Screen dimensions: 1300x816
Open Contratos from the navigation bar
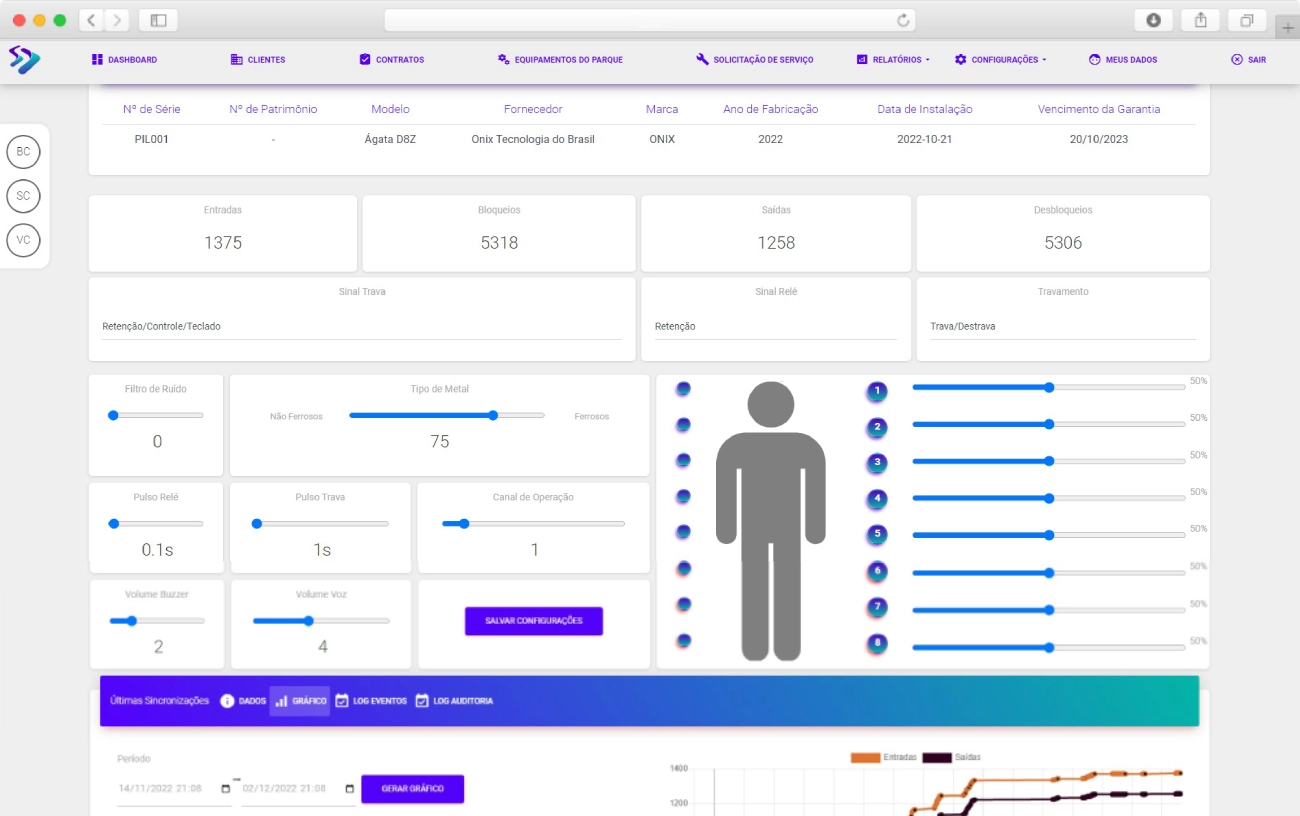click(x=391, y=60)
